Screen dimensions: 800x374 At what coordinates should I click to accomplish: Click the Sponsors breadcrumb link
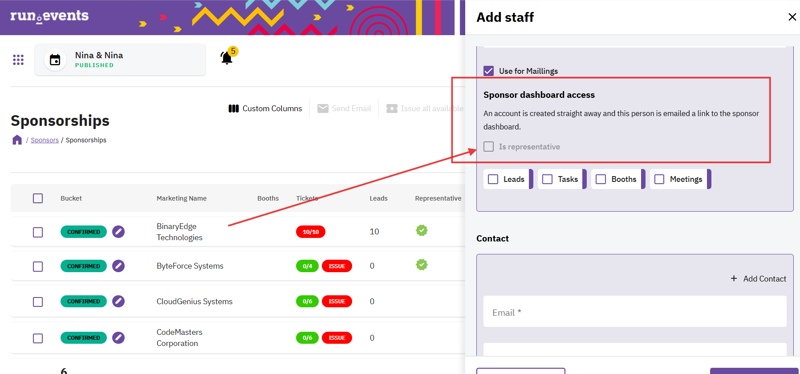point(44,140)
